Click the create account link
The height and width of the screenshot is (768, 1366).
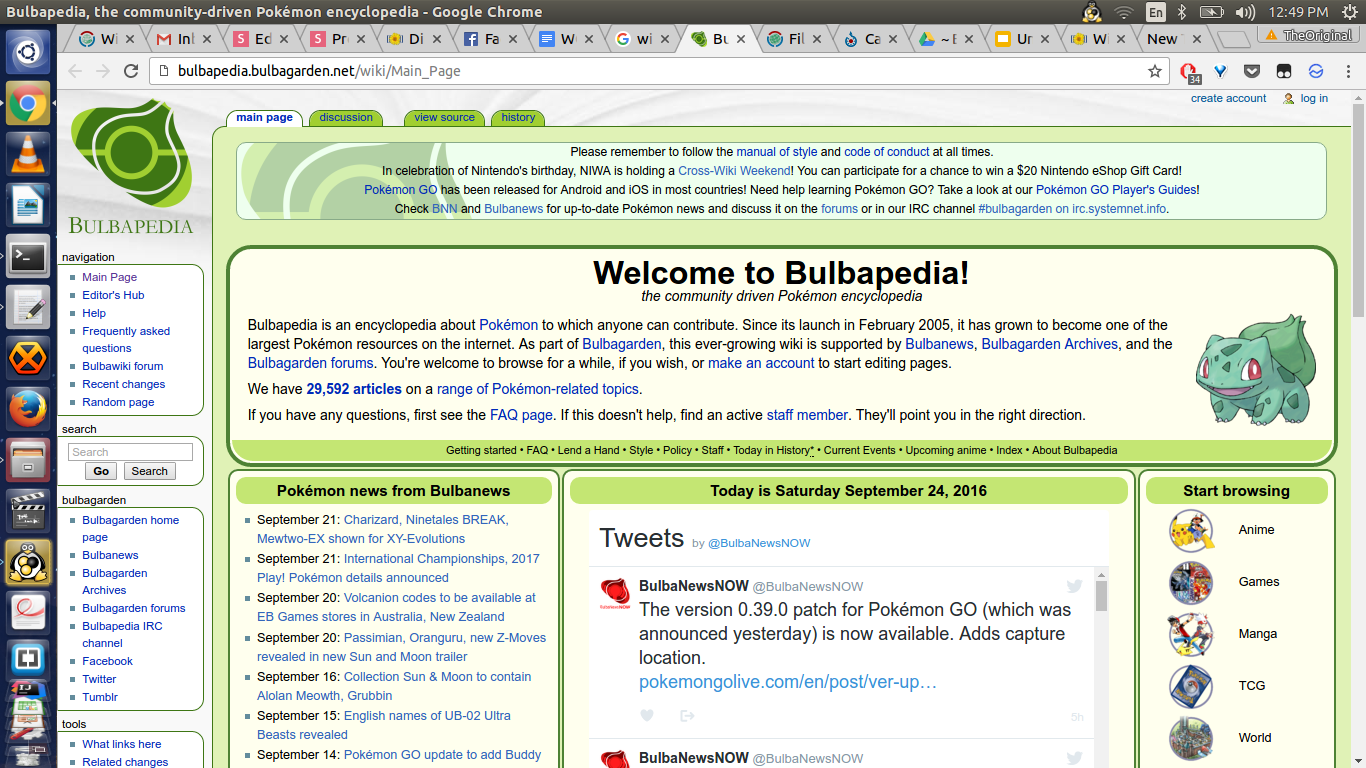click(1228, 98)
